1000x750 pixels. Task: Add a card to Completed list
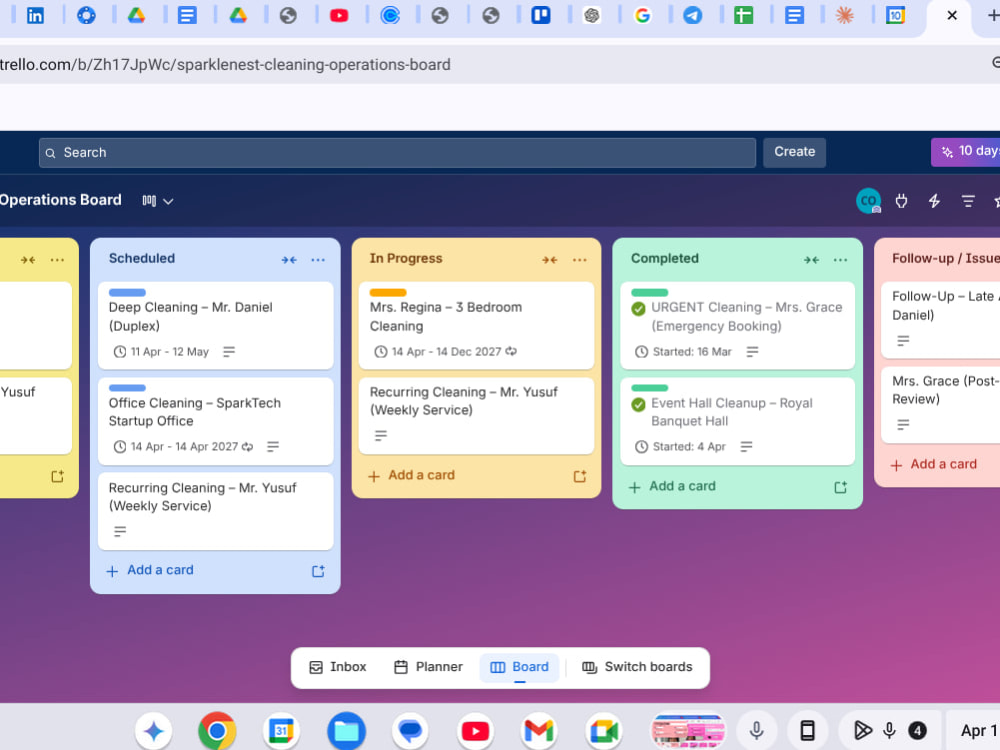click(x=672, y=487)
